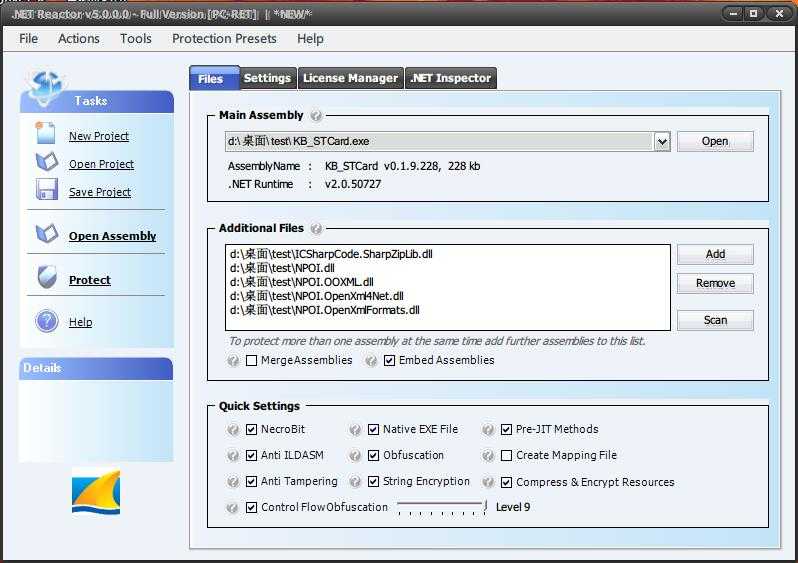Click the help icon next to Pre-JIT Methods
This screenshot has width=798, height=563.
488,430
